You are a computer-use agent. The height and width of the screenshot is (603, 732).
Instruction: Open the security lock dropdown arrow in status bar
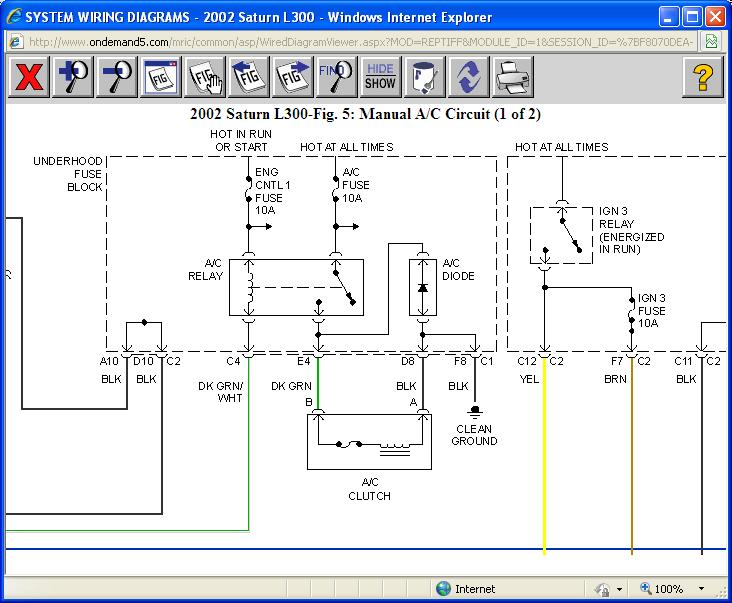point(620,589)
